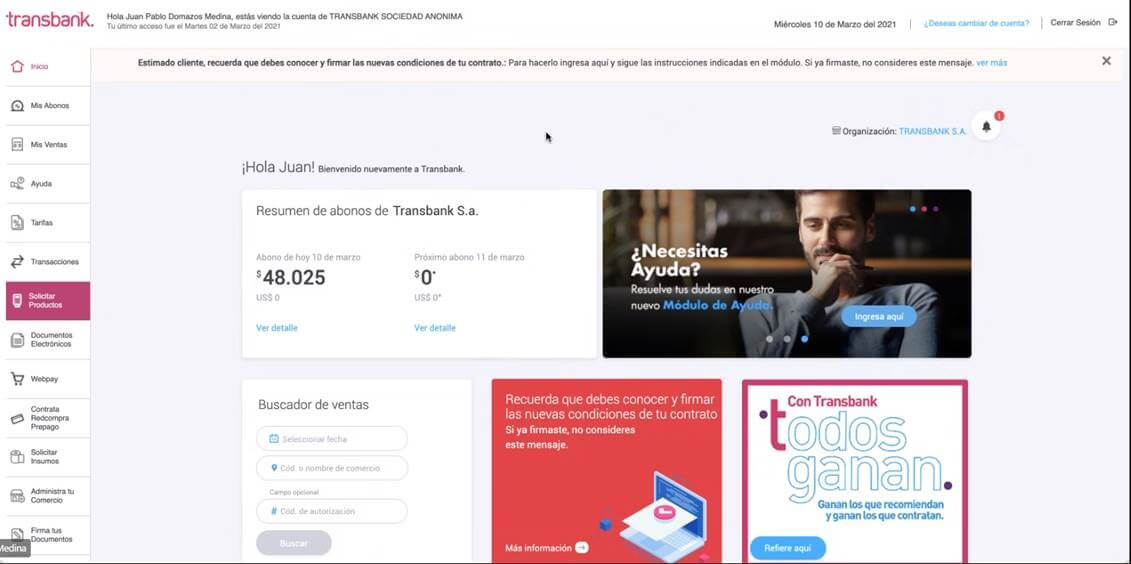1131x564 pixels.
Task: Open Solicitar Productos menu item
Action: pos(48,301)
